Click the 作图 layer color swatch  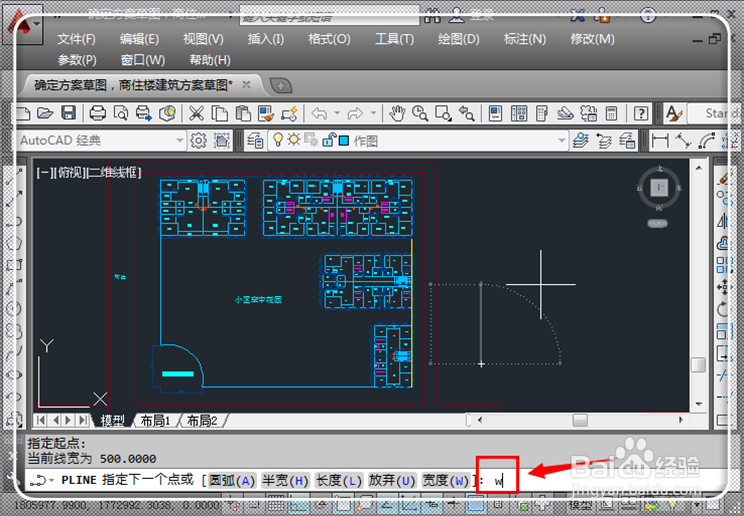(344, 141)
